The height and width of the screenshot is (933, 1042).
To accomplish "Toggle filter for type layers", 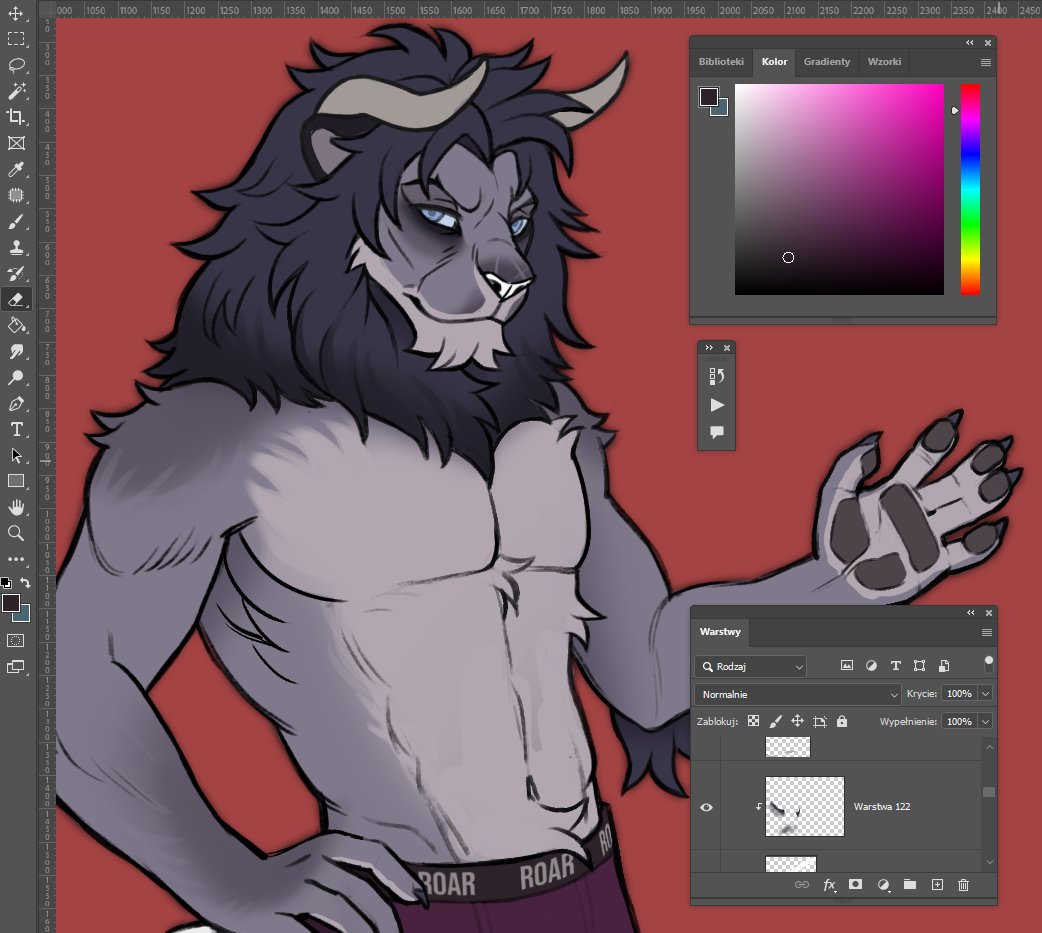I will click(x=895, y=666).
